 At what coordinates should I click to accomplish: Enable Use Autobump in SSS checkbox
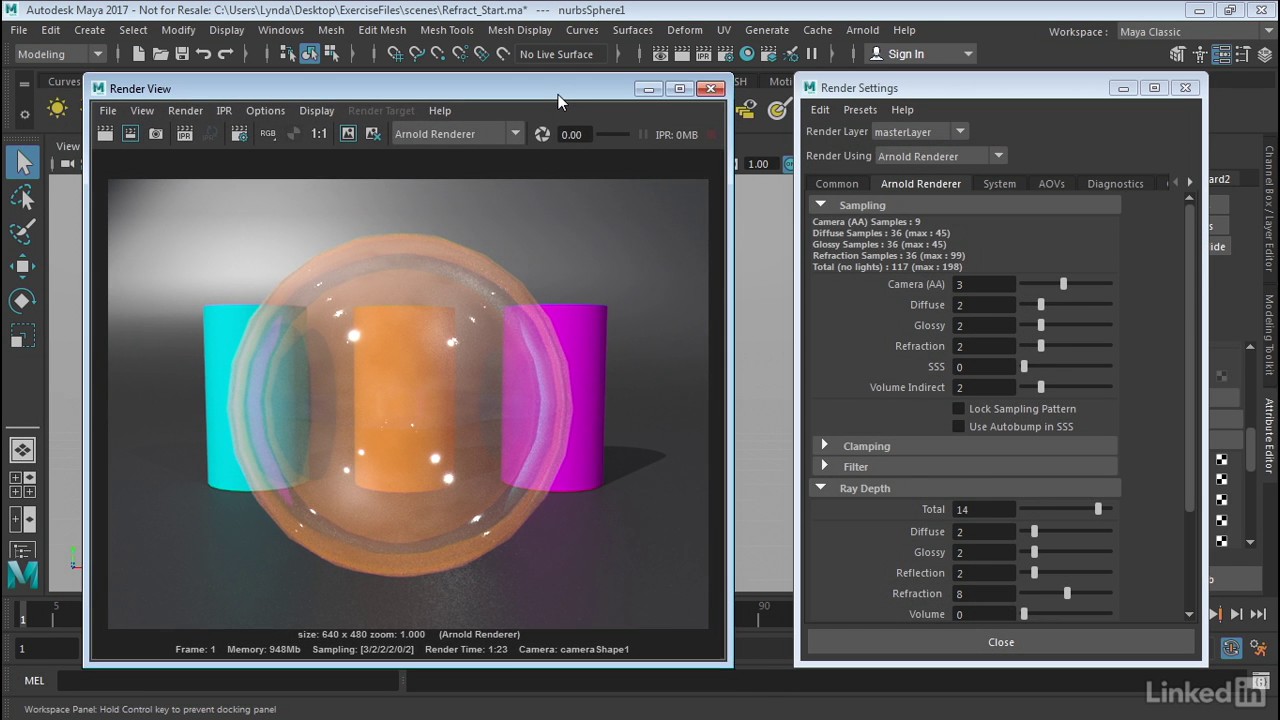(958, 427)
